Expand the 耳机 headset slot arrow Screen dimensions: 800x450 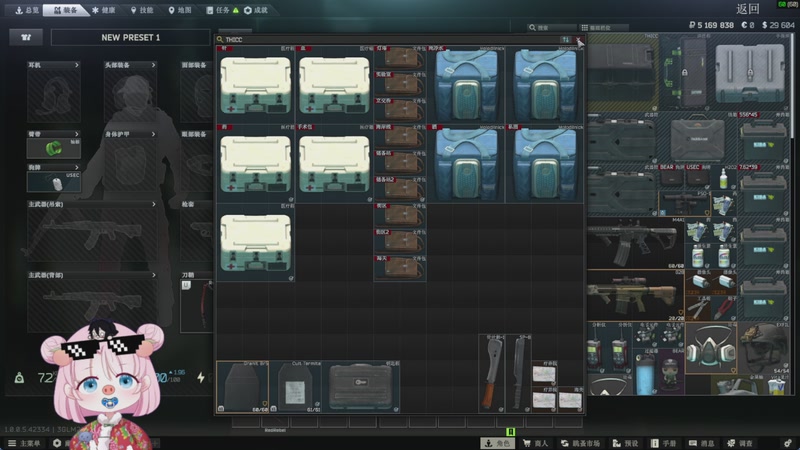click(x=77, y=65)
